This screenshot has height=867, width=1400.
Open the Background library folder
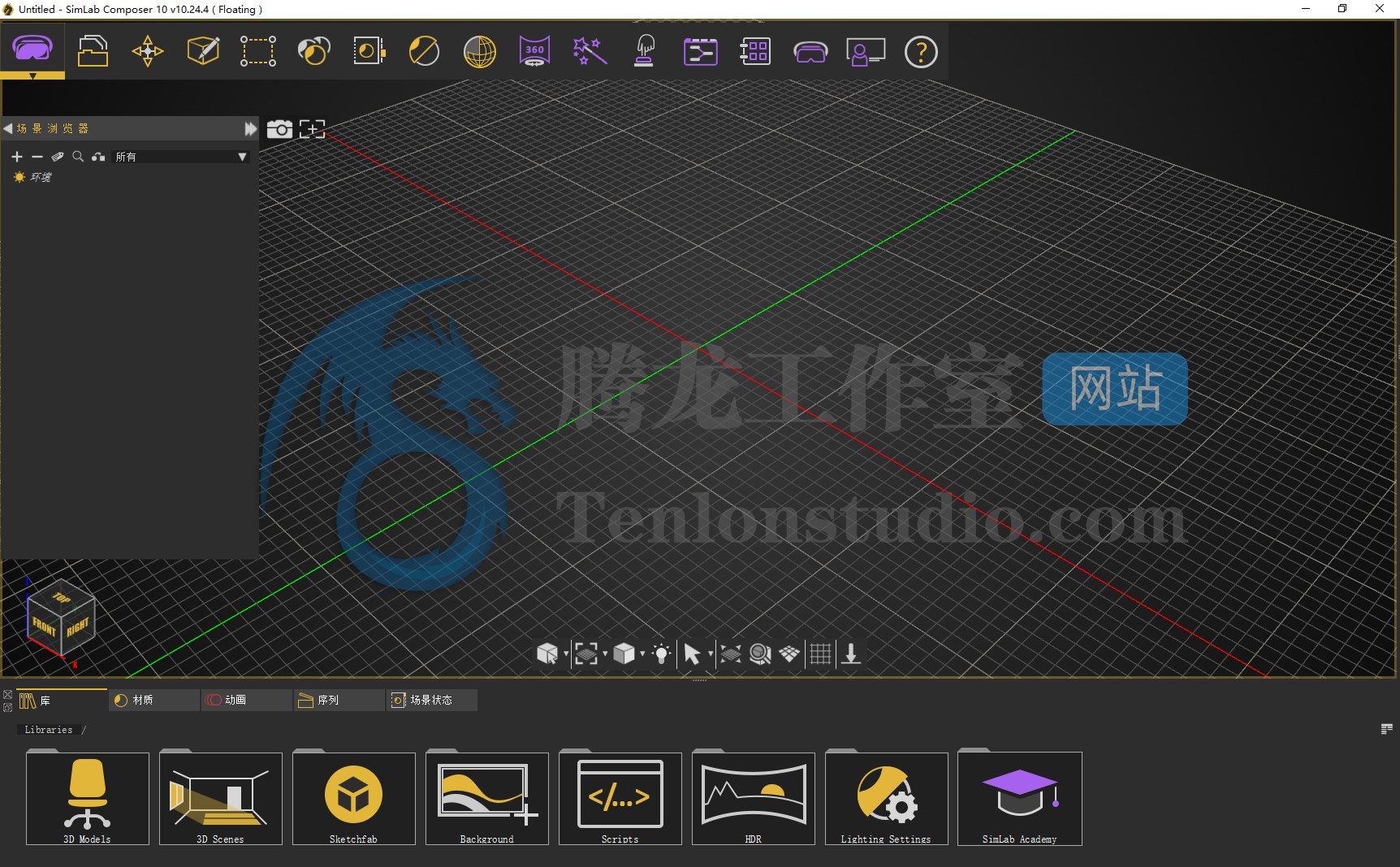click(x=487, y=798)
